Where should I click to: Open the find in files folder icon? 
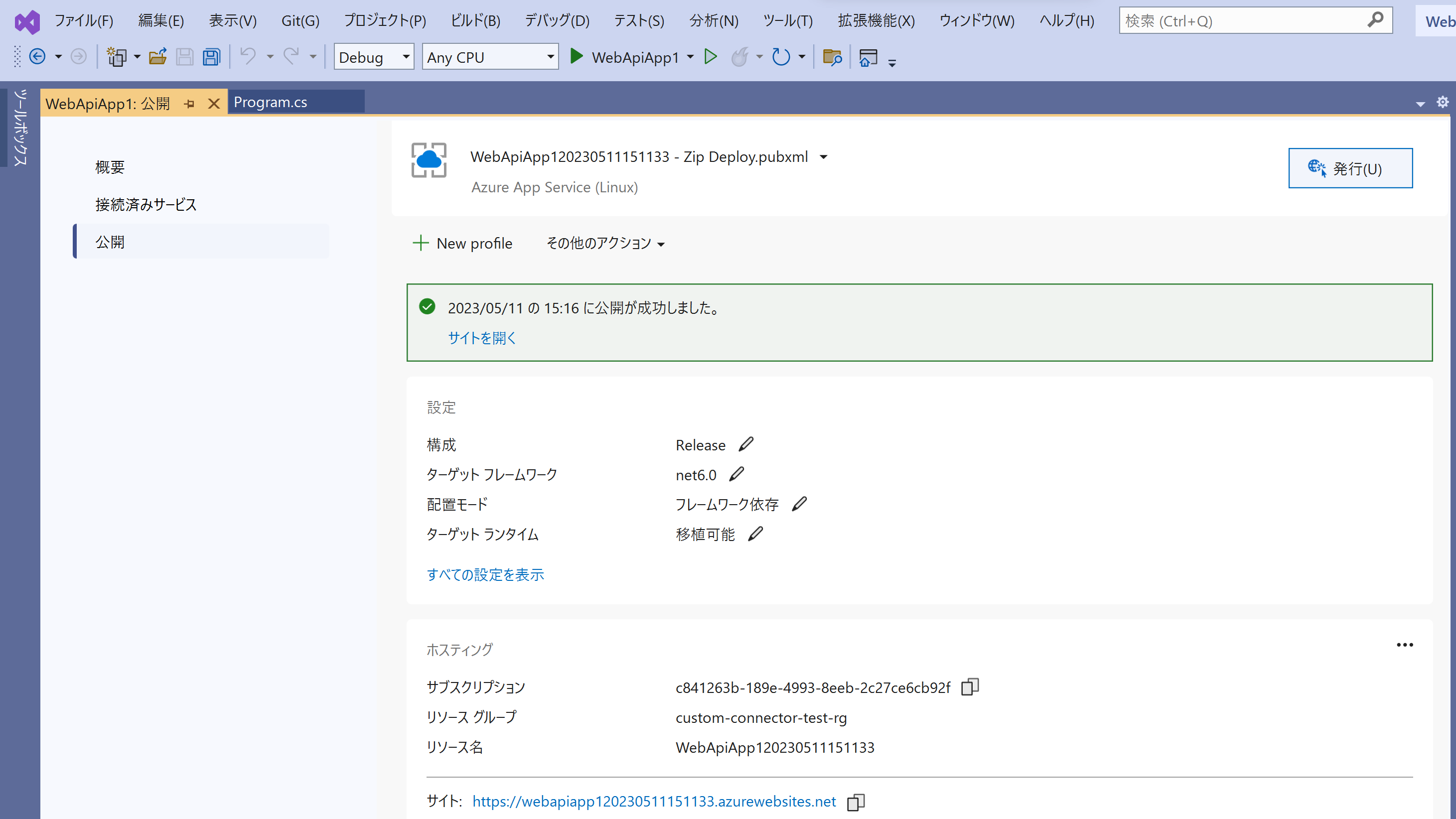tap(832, 56)
